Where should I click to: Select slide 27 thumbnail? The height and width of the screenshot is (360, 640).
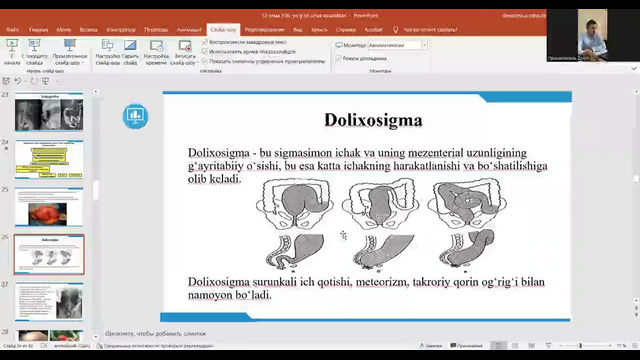coord(49,302)
